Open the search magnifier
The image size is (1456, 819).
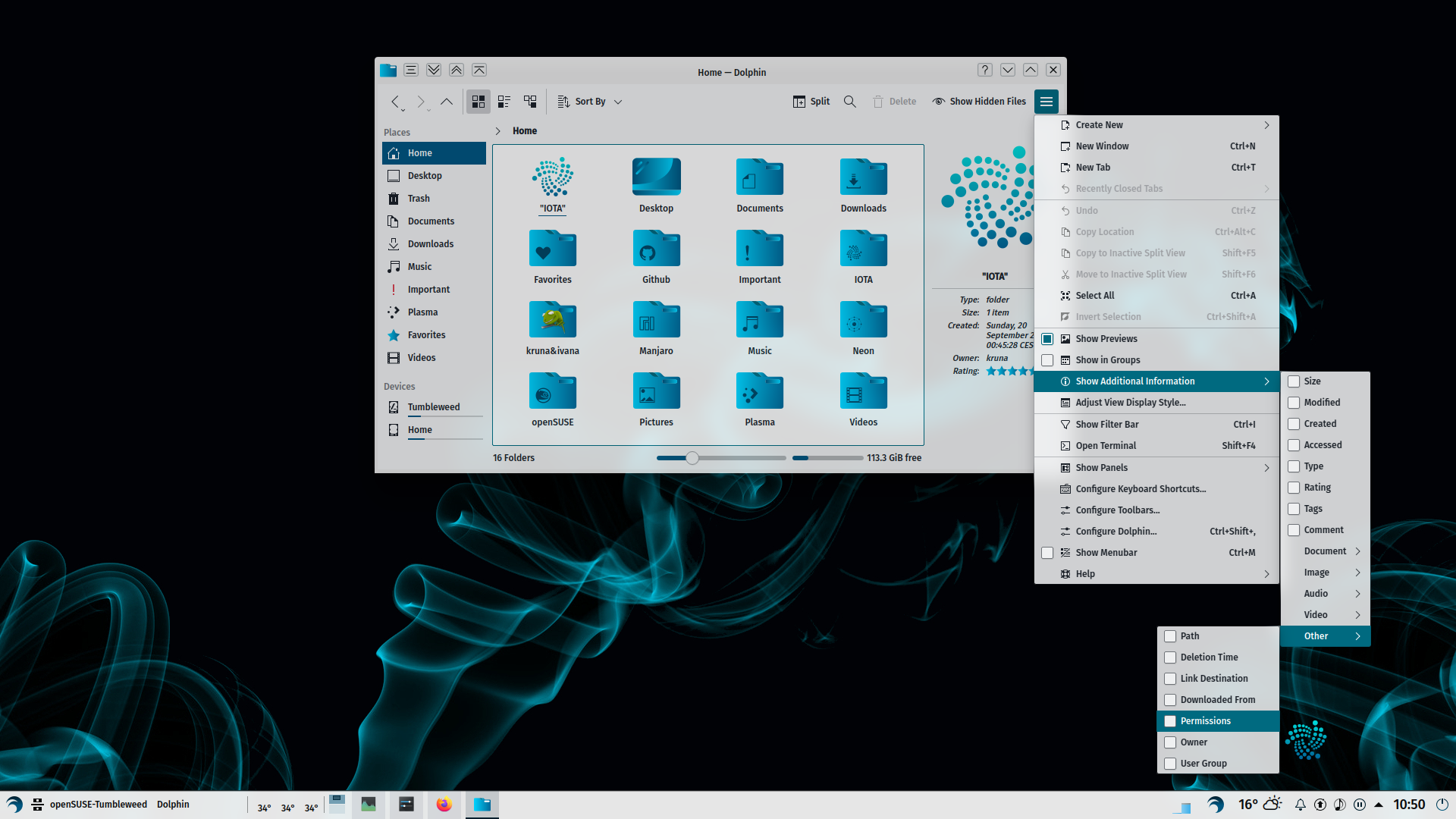pyautogui.click(x=850, y=102)
